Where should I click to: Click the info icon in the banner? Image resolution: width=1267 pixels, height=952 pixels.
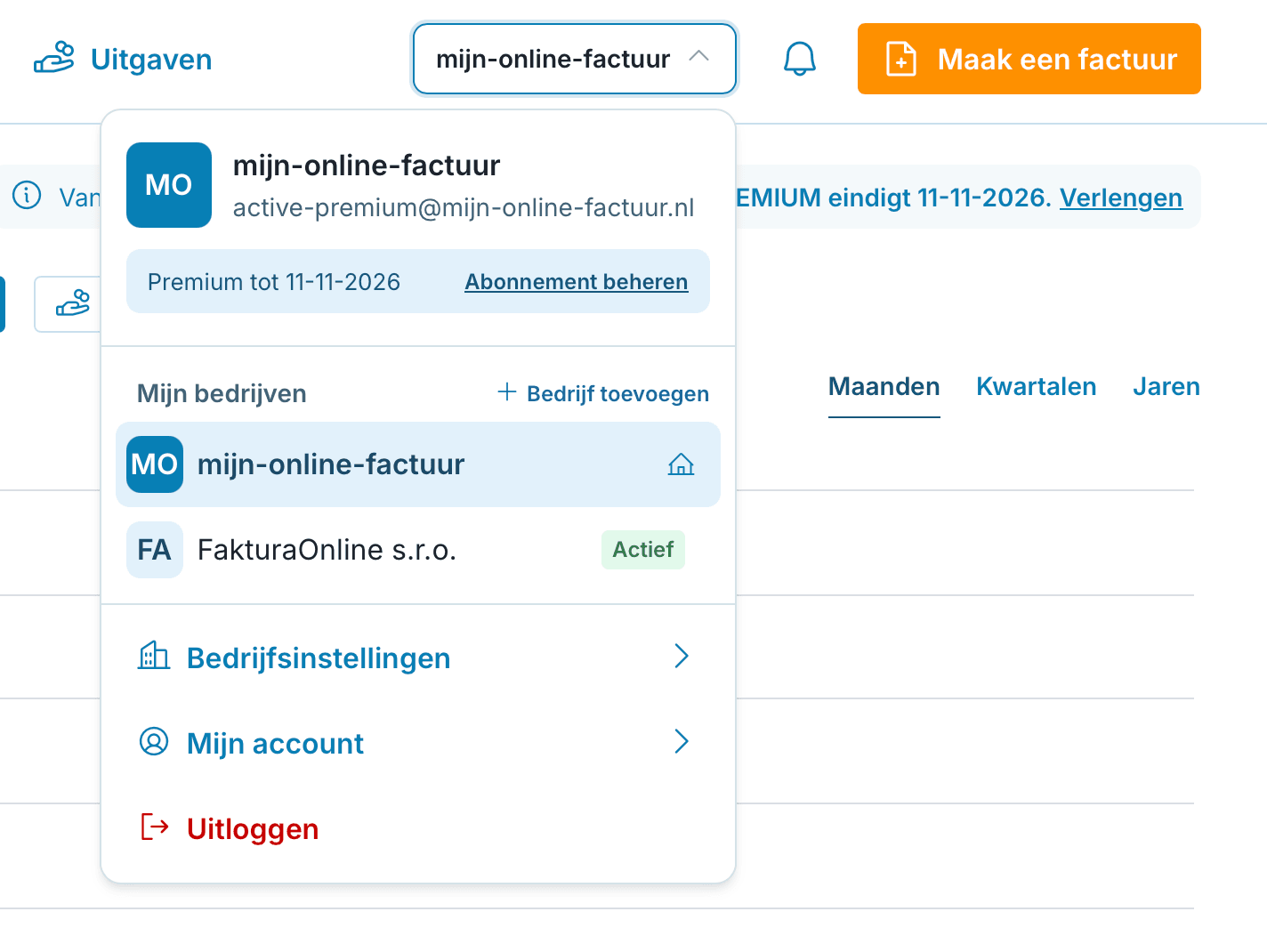tap(27, 195)
